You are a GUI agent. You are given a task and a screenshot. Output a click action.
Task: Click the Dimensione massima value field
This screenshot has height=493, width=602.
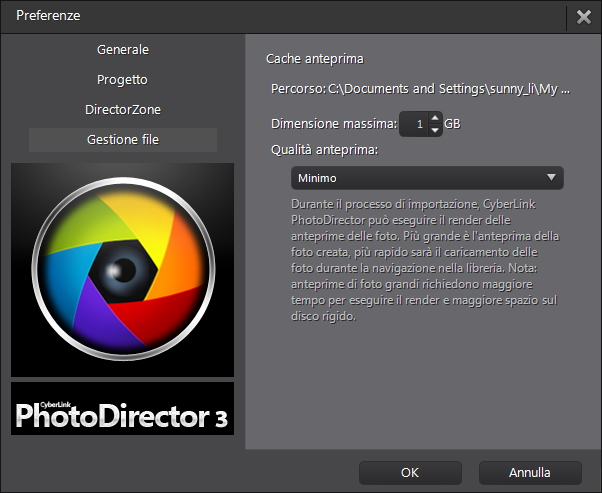click(414, 124)
